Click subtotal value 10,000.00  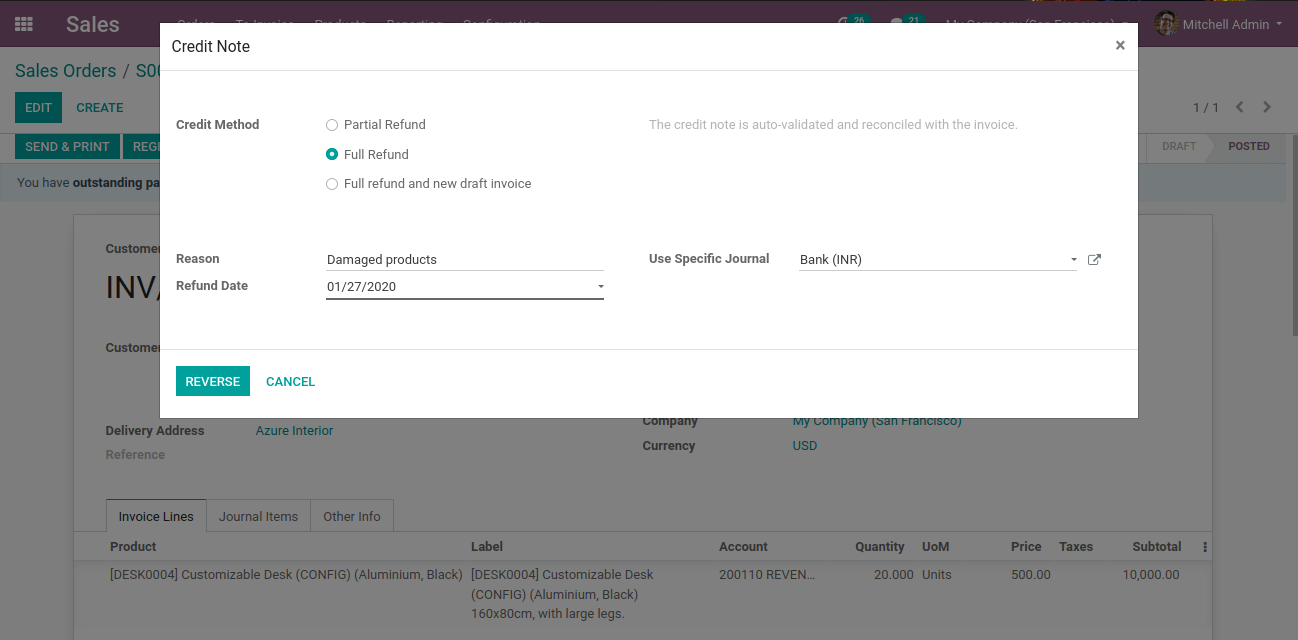(1151, 575)
